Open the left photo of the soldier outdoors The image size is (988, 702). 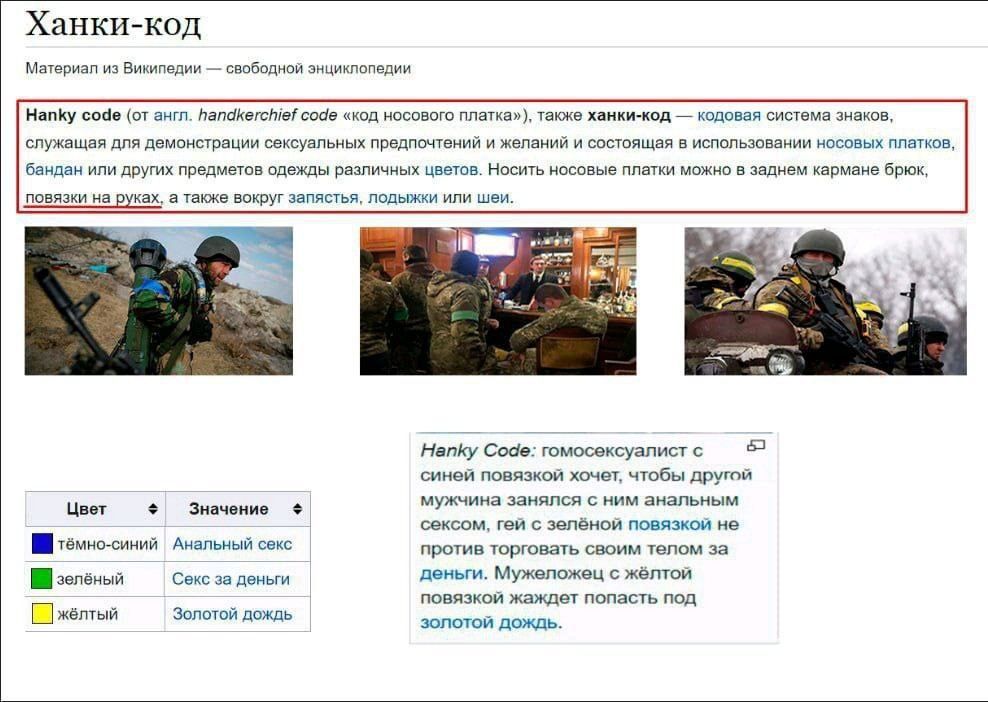pos(159,300)
